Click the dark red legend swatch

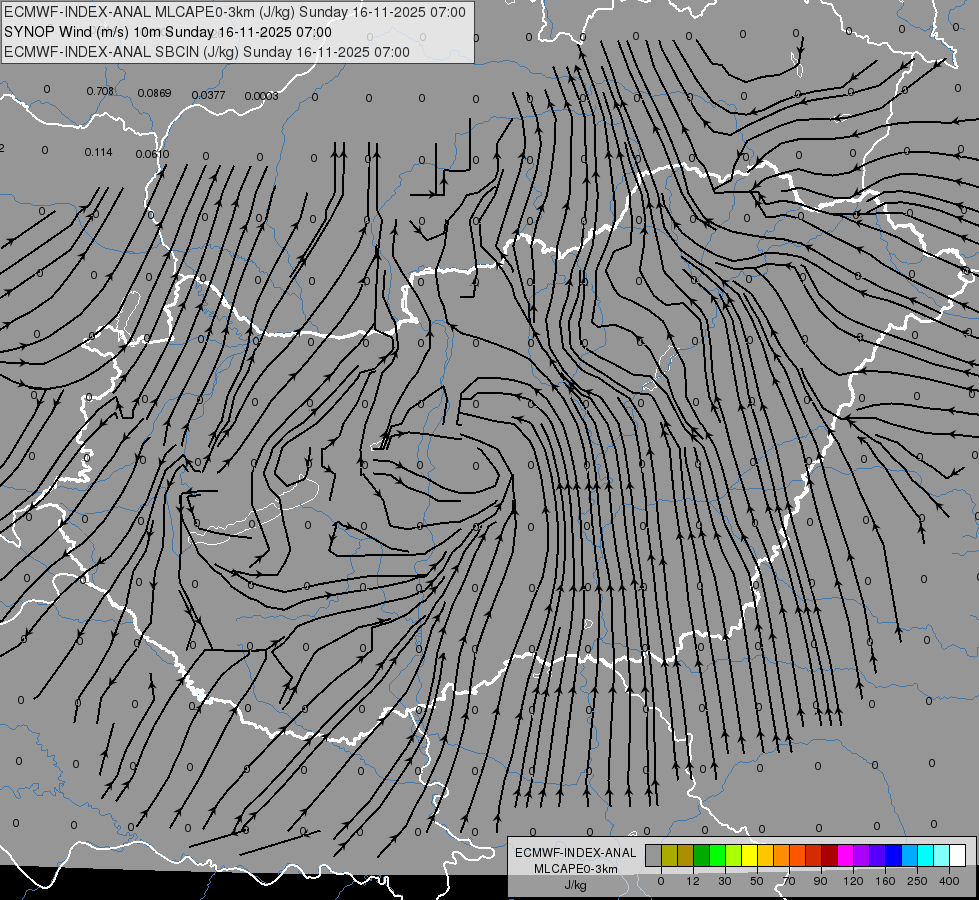tap(830, 855)
